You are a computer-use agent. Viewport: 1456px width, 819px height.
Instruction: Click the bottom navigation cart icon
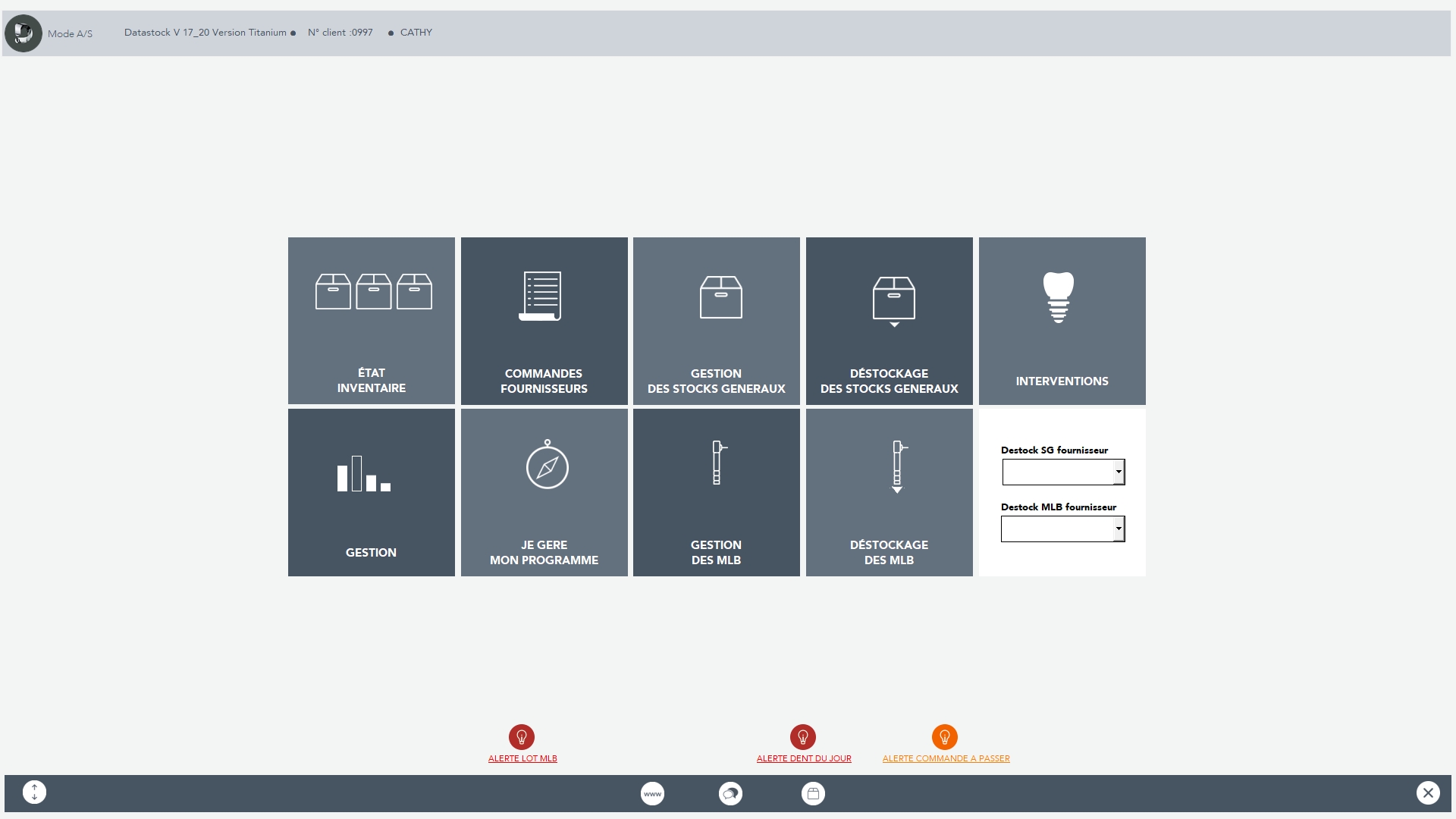[x=812, y=793]
